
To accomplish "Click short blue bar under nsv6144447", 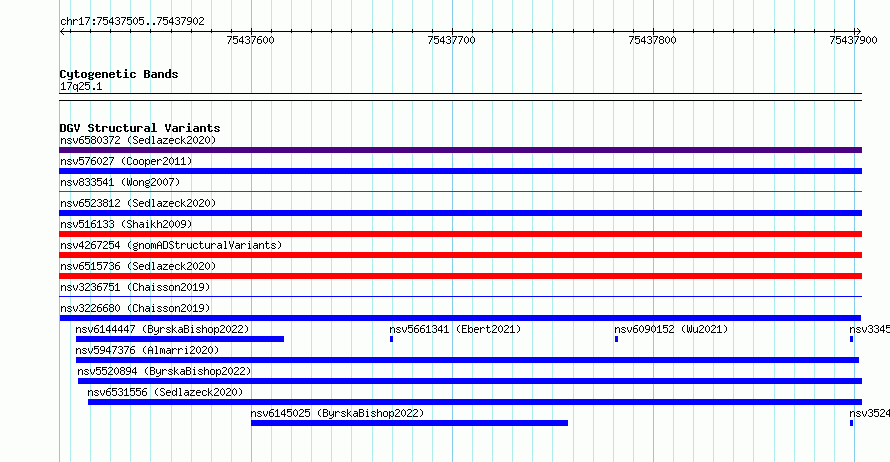I will pos(180,339).
